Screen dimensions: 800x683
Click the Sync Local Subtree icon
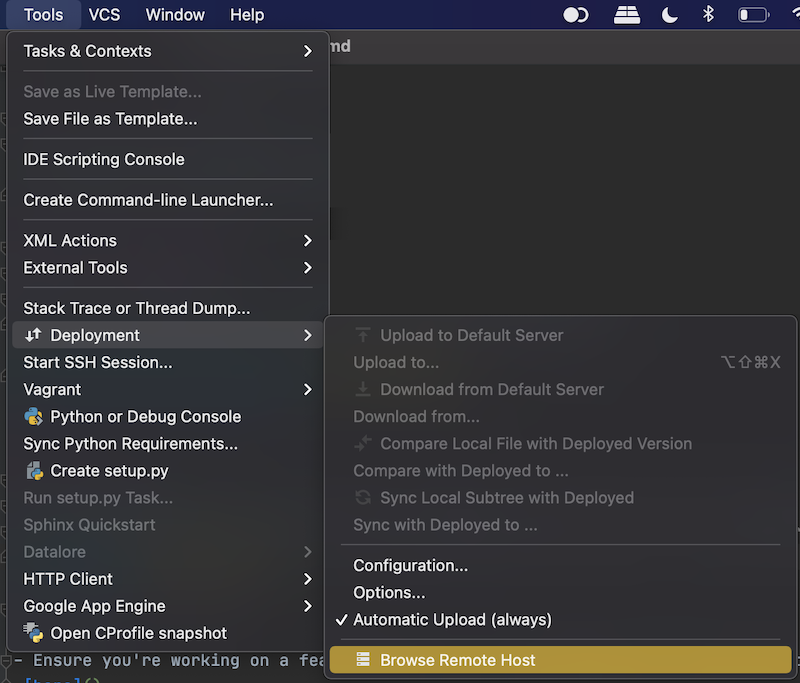tap(363, 497)
